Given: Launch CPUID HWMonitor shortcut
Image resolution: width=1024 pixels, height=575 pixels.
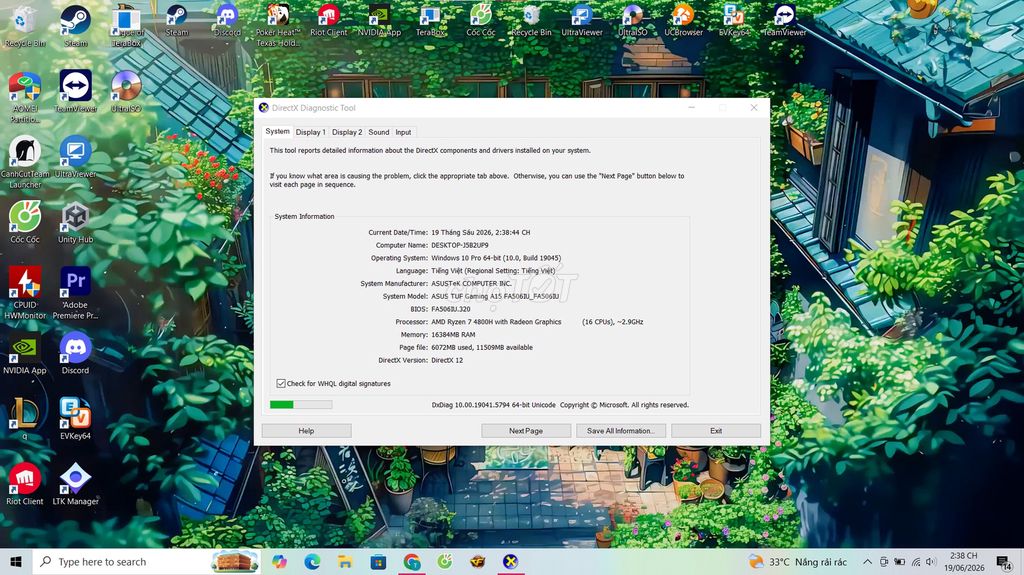Looking at the screenshot, I should coord(25,292).
